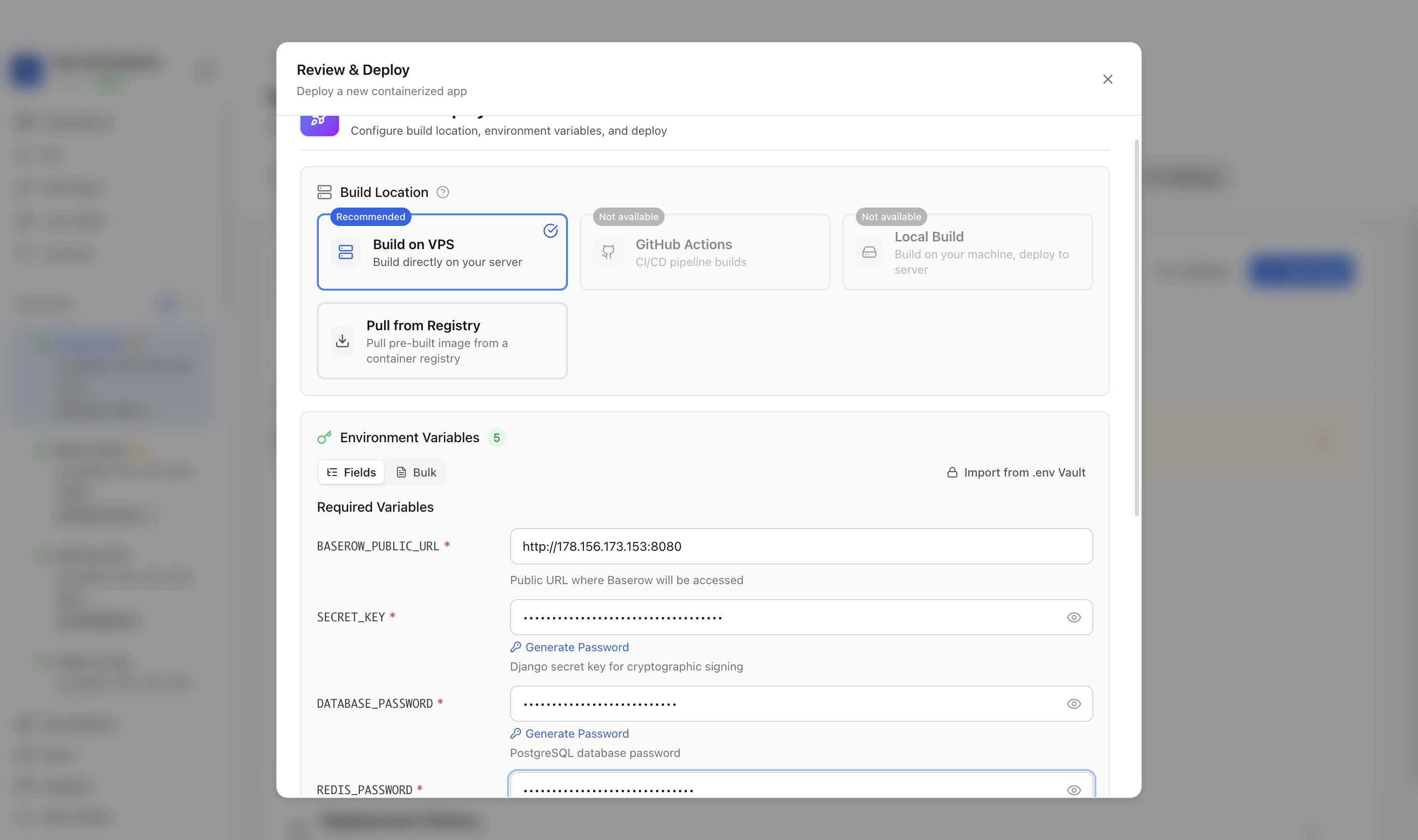Click the Not available badge on Local Build
1418x840 pixels.
[x=892, y=217]
